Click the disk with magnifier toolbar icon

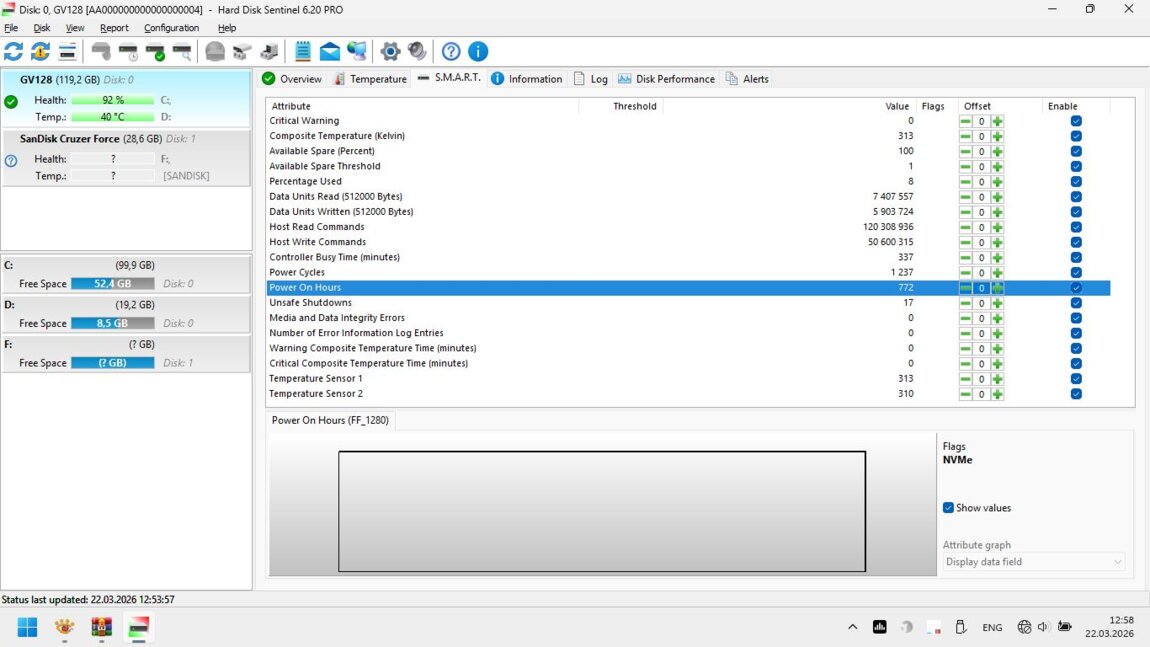click(x=182, y=51)
